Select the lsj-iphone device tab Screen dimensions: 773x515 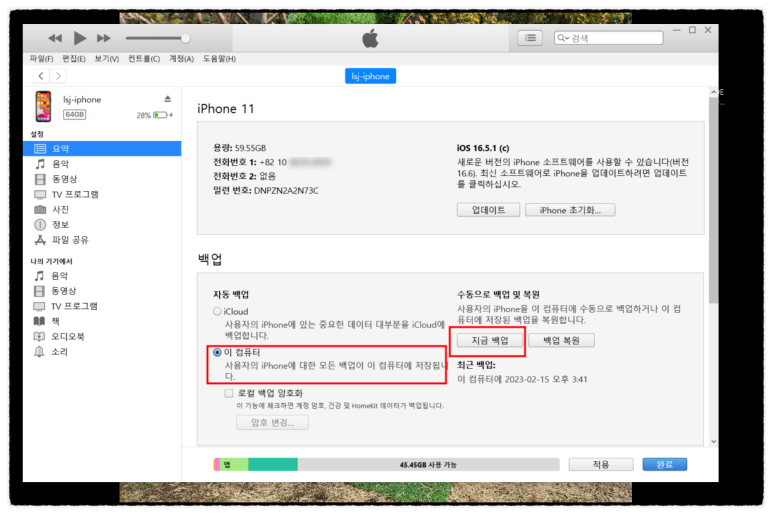coord(370,76)
